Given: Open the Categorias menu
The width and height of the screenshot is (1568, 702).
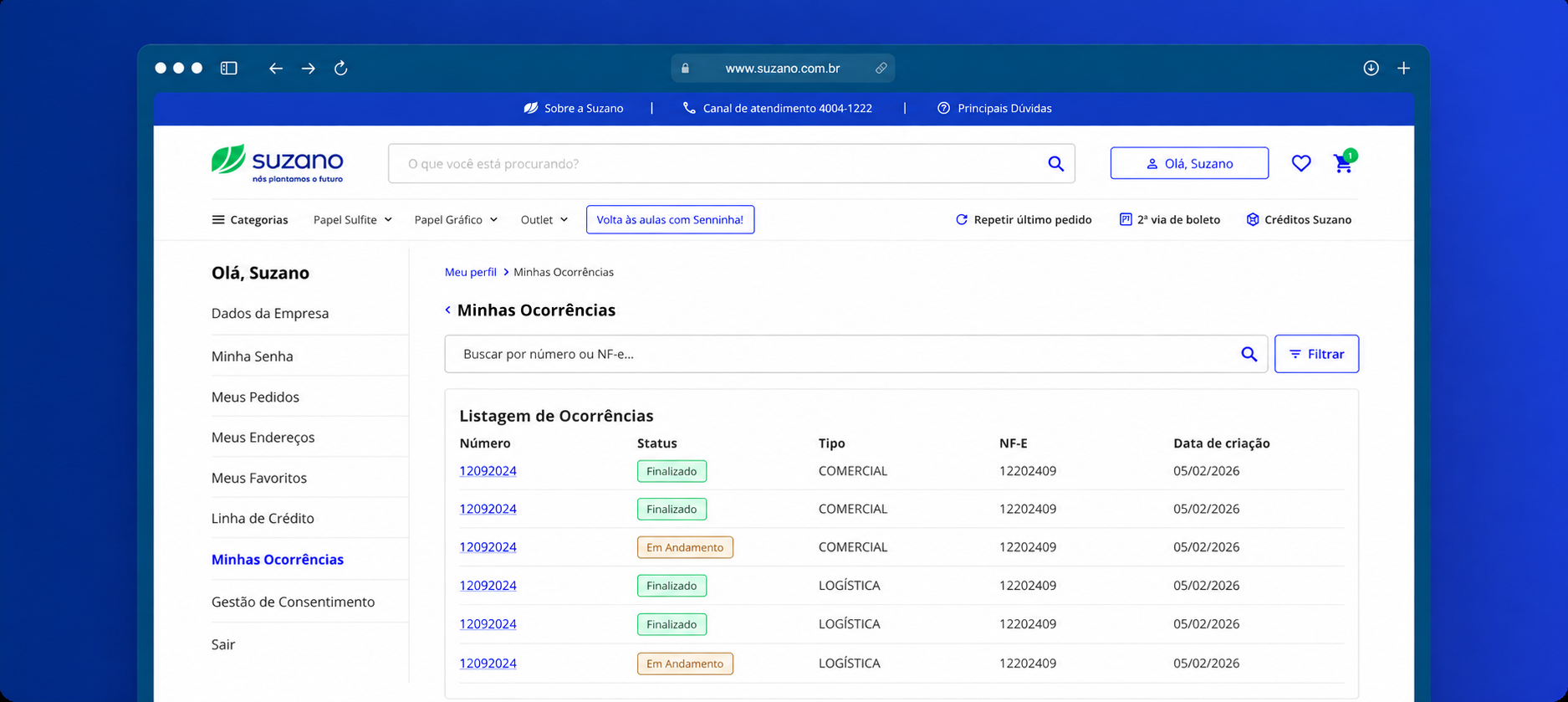Looking at the screenshot, I should tap(250, 219).
